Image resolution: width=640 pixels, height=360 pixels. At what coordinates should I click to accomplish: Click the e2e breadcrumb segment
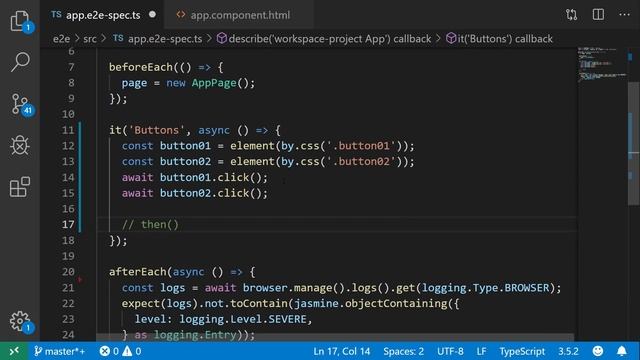[x=61, y=39]
